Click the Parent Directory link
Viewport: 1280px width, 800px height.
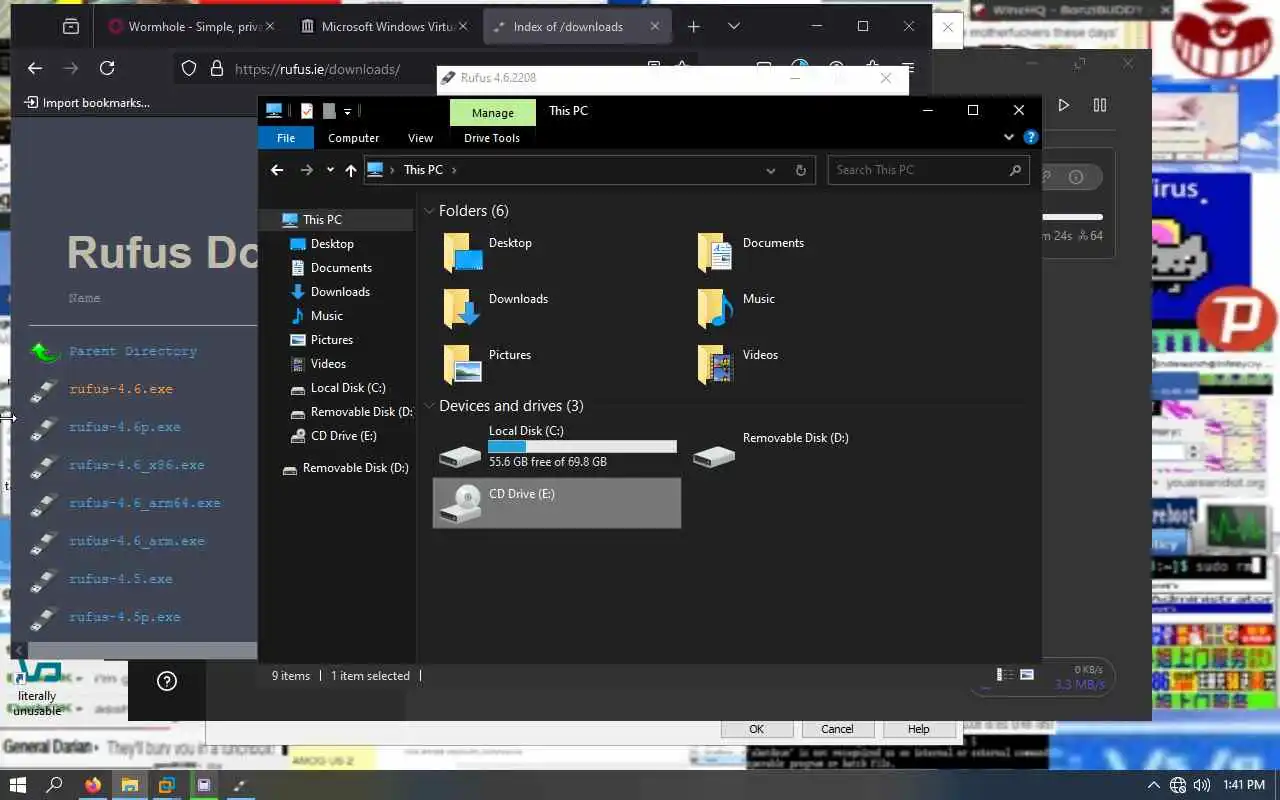[x=133, y=351]
